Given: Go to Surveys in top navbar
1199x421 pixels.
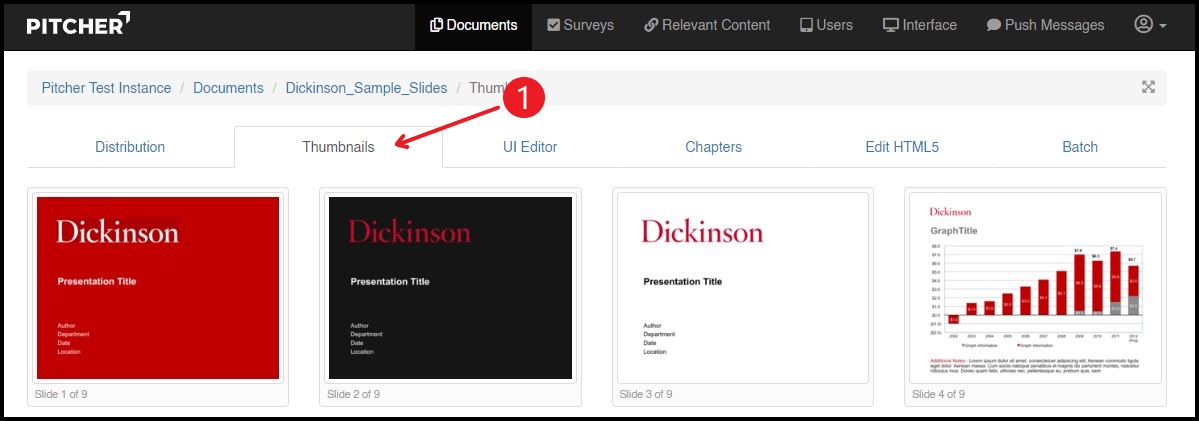Looking at the screenshot, I should (x=580, y=25).
